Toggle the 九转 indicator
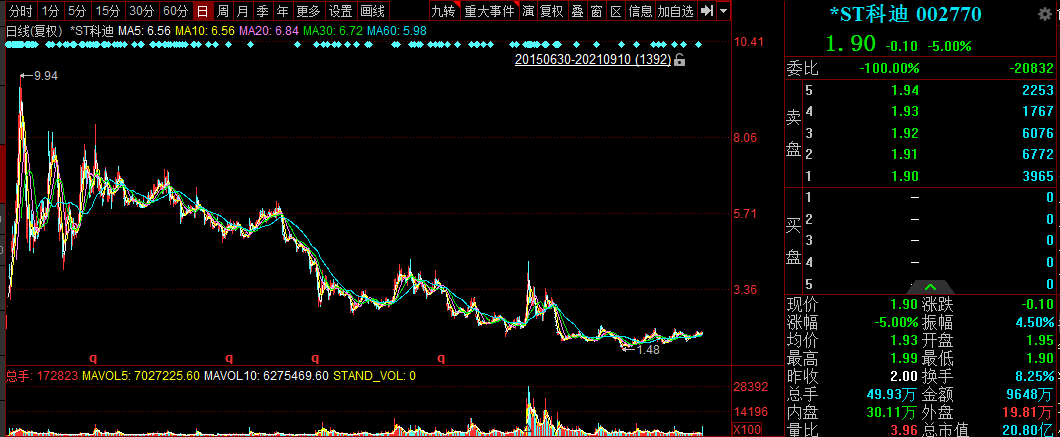 (x=444, y=11)
